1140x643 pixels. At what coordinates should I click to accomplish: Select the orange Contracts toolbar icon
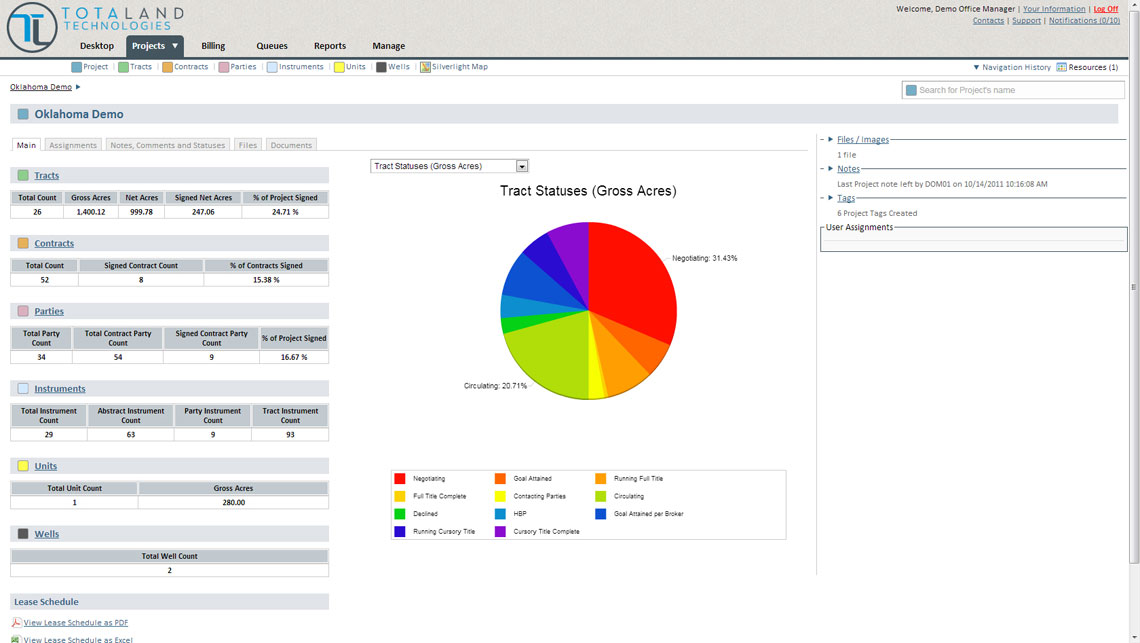167,67
